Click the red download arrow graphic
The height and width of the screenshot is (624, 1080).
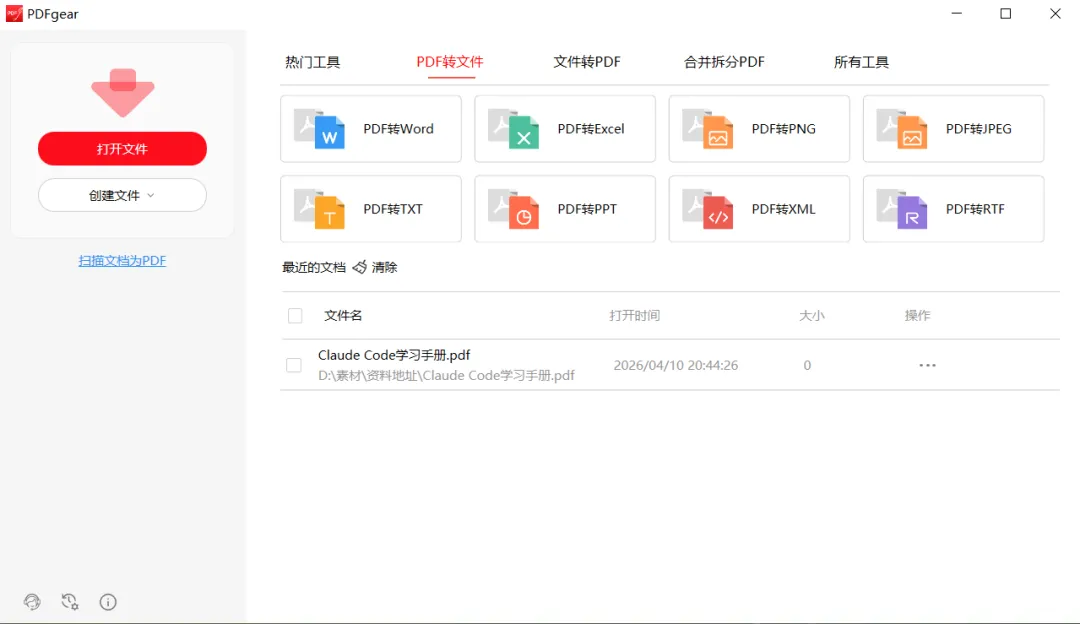(x=123, y=92)
